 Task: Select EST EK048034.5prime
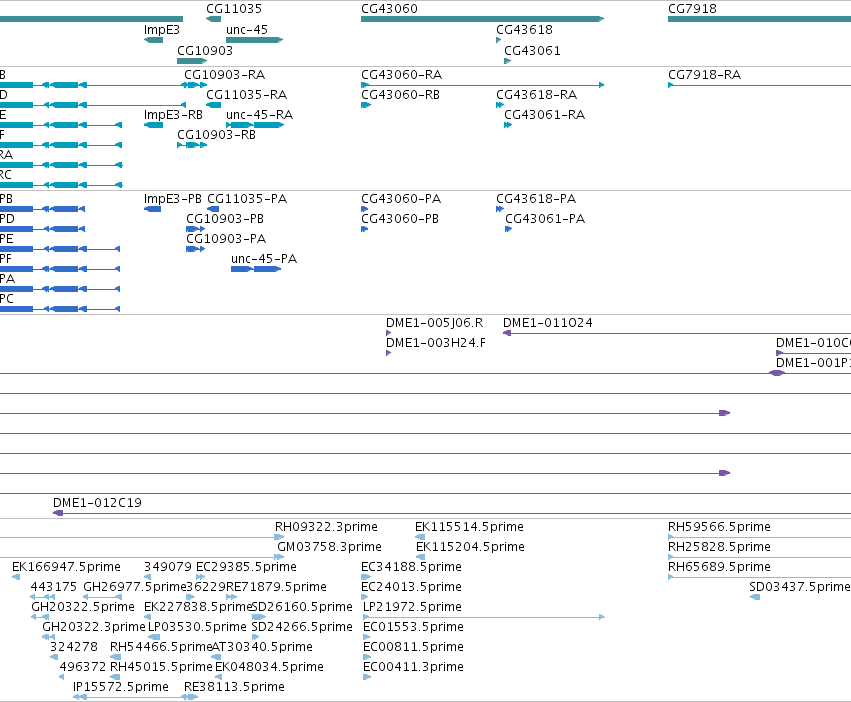(269, 667)
